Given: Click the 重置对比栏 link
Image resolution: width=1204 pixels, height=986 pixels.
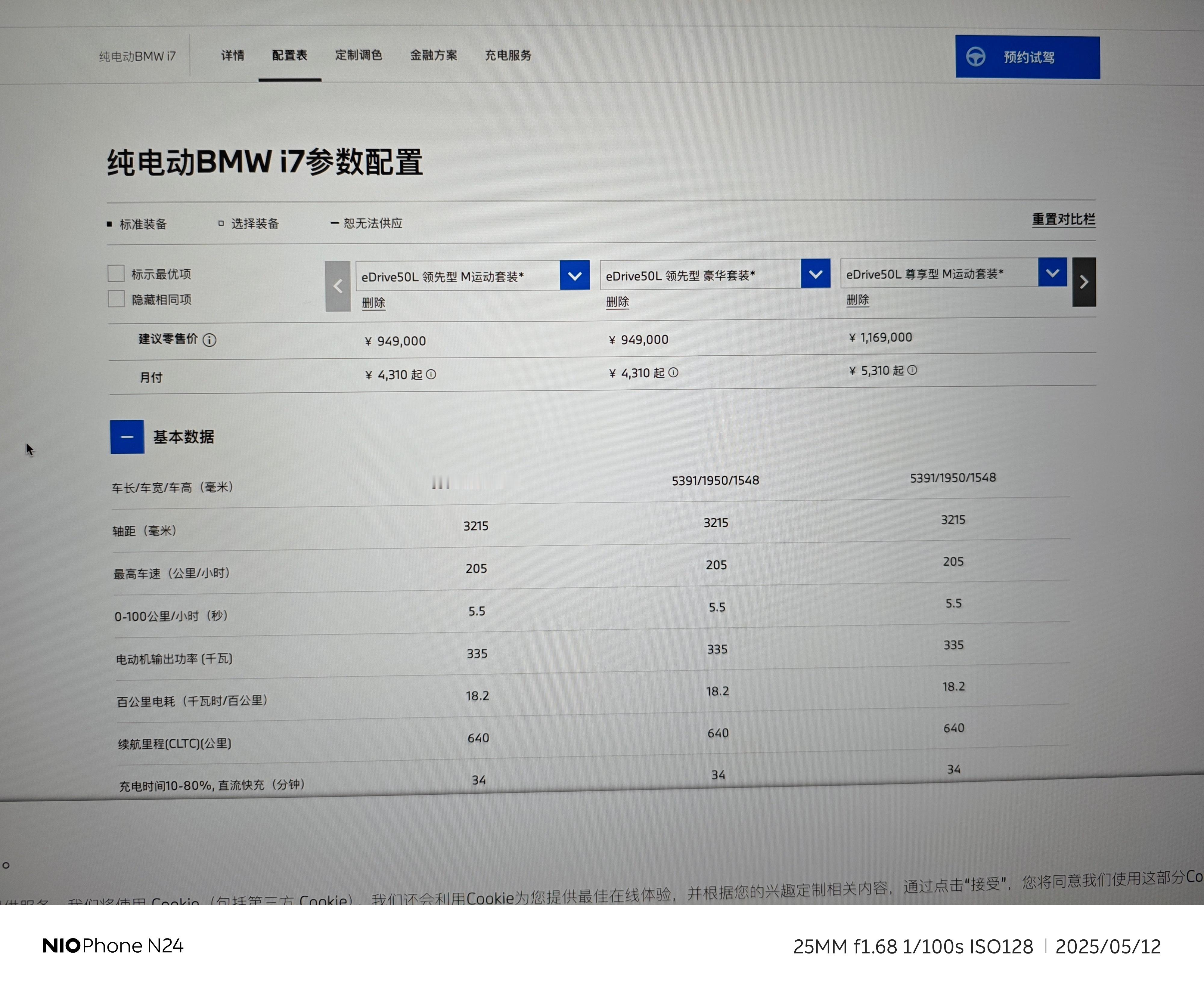Looking at the screenshot, I should [x=1064, y=219].
